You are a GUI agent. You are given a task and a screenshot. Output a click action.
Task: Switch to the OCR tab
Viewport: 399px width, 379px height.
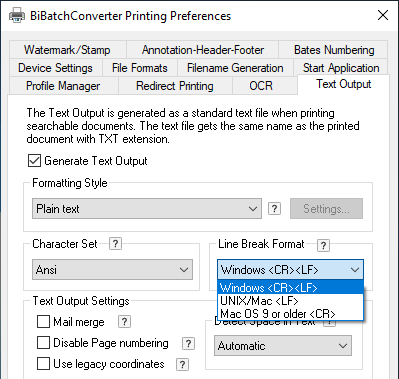click(261, 86)
